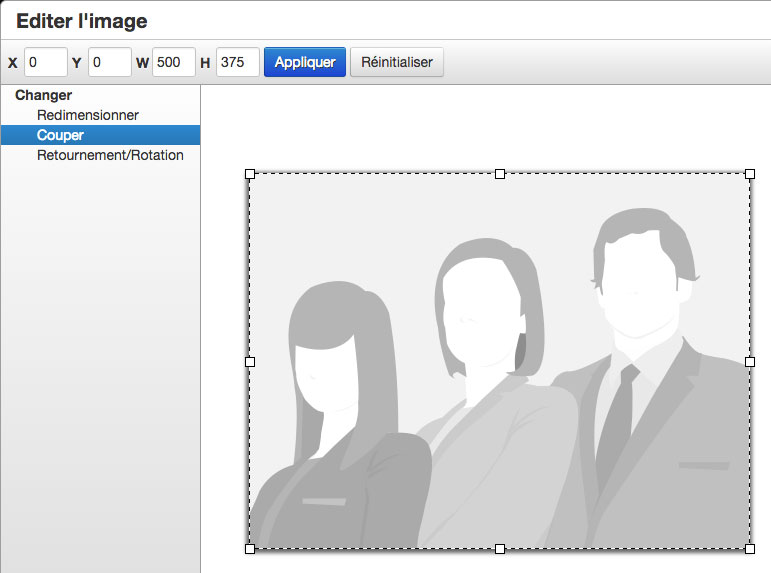Click the middle-right crop handle
Image resolution: width=771 pixels, height=573 pixels.
coord(750,362)
